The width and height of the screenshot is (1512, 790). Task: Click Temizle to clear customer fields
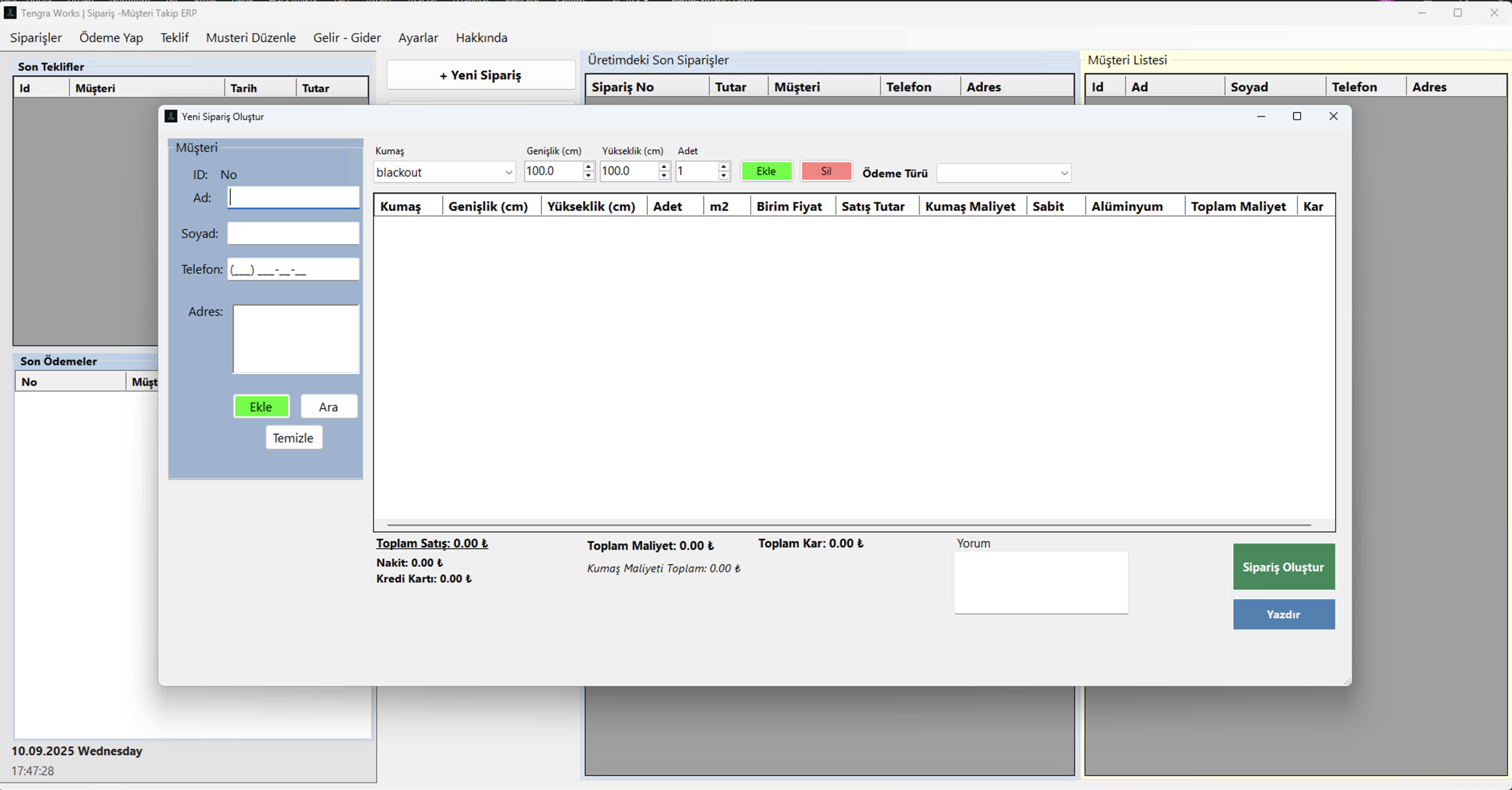tap(293, 438)
